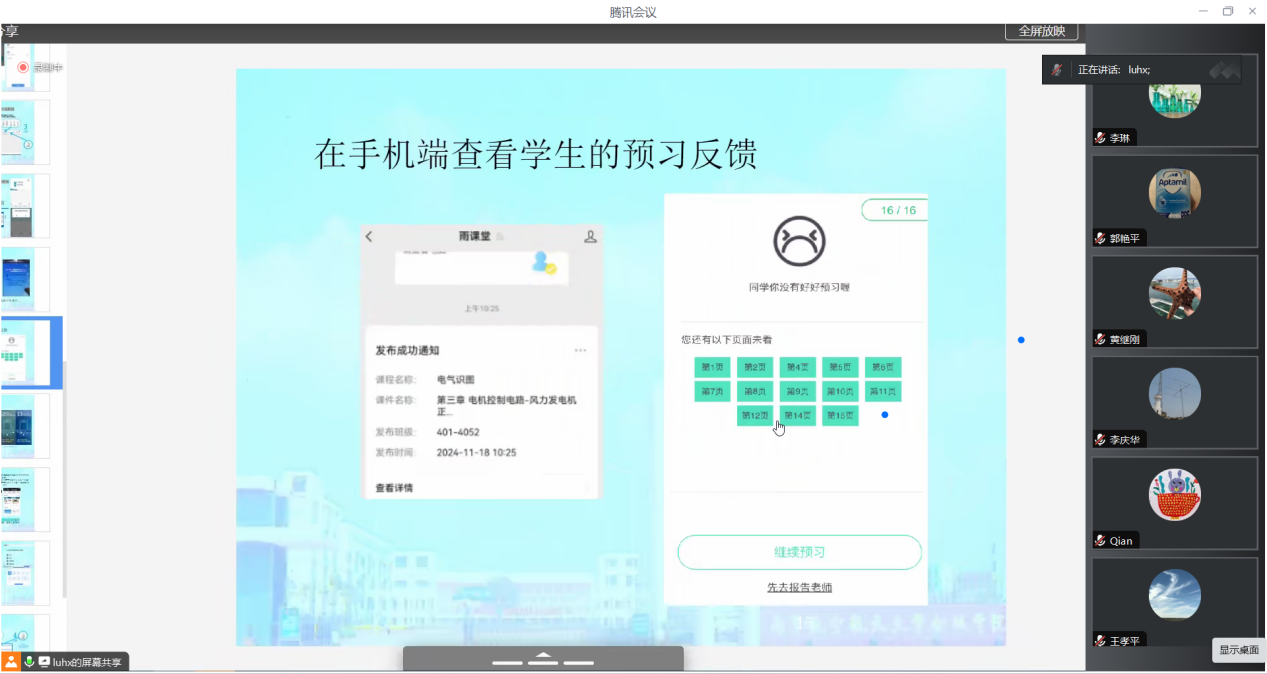Click the luhx的屏幕共享 label
The width and height of the screenshot is (1267, 674).
pos(87,662)
